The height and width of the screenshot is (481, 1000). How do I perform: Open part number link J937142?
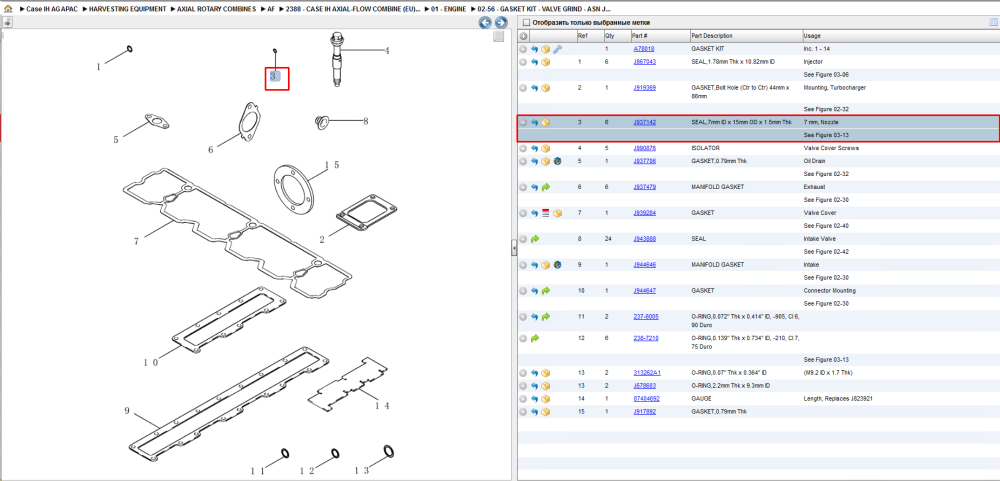pos(644,122)
